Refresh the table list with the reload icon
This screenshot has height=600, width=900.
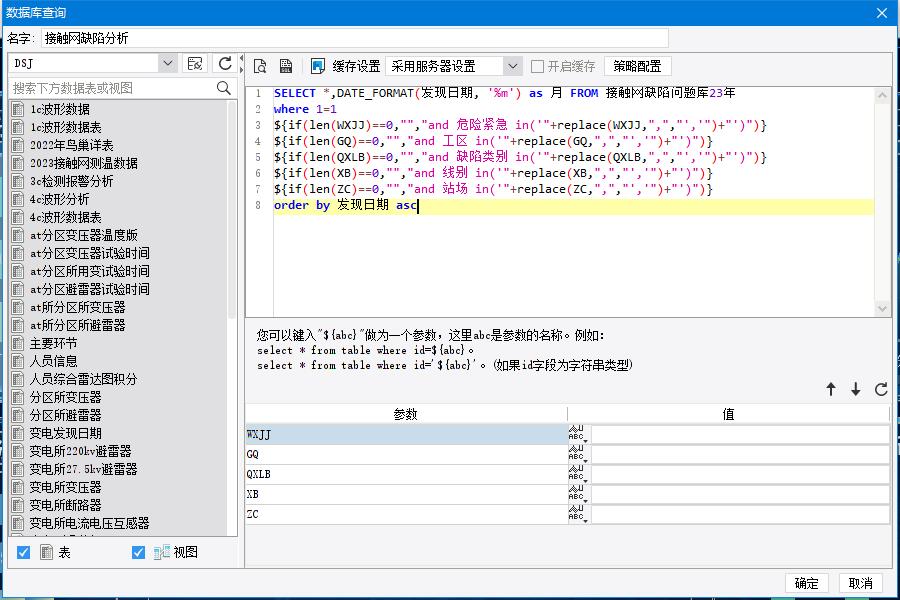225,63
